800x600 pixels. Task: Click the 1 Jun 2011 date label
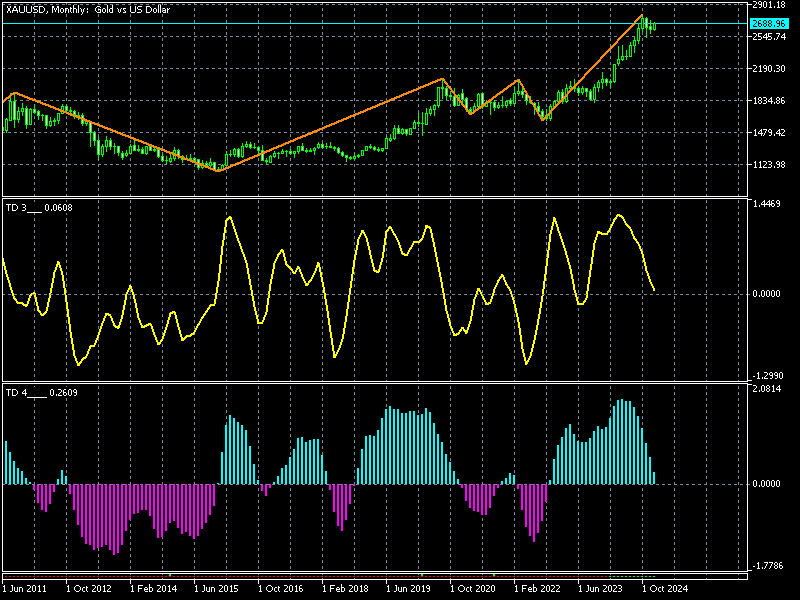coord(24,588)
